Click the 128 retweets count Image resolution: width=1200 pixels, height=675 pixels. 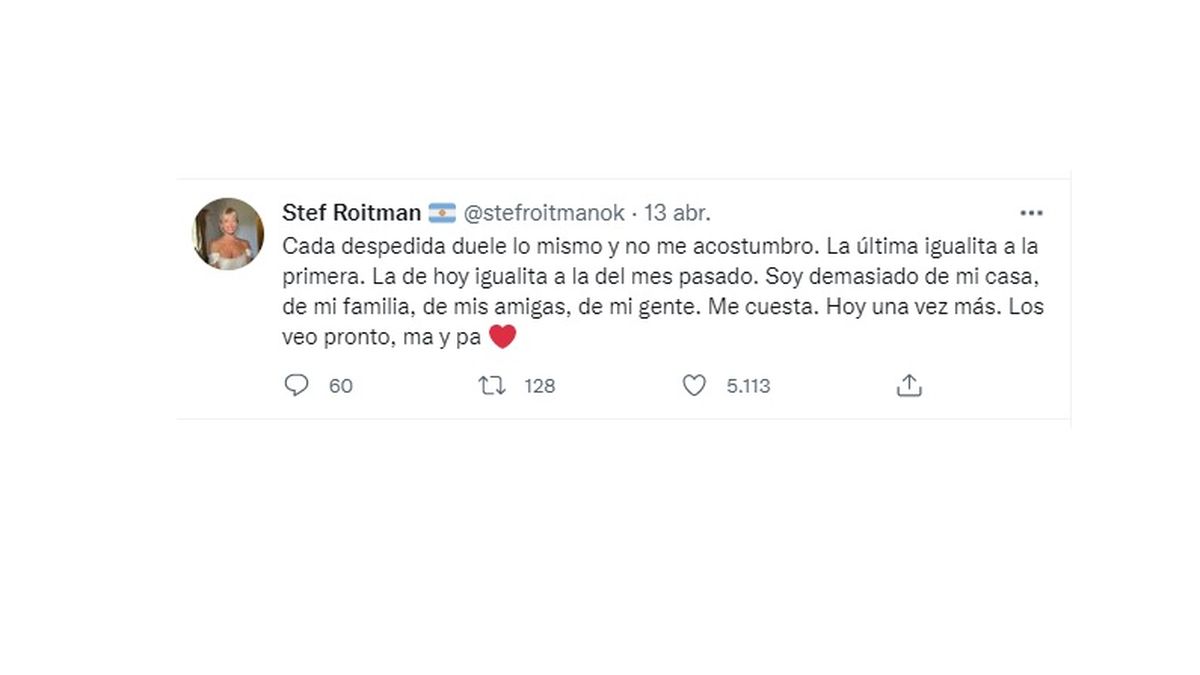539,386
